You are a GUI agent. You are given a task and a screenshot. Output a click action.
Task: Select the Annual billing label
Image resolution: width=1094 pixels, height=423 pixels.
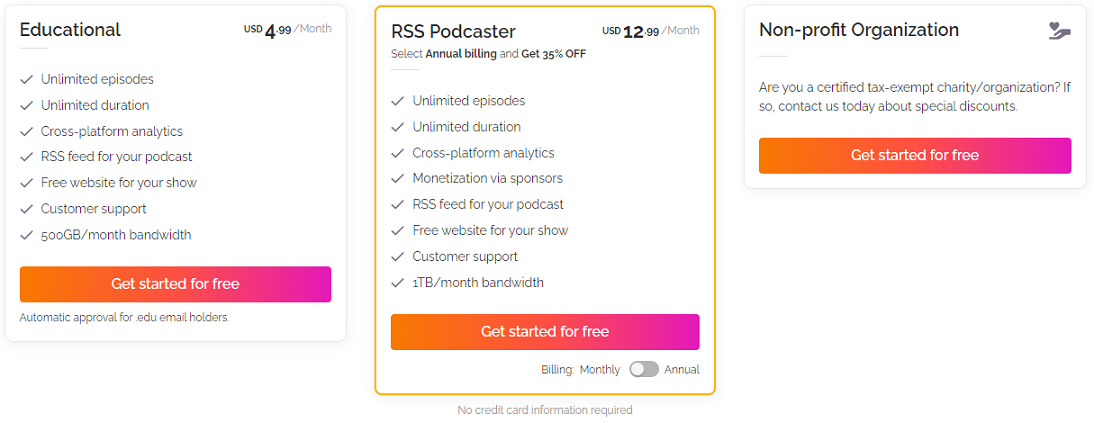(x=682, y=370)
